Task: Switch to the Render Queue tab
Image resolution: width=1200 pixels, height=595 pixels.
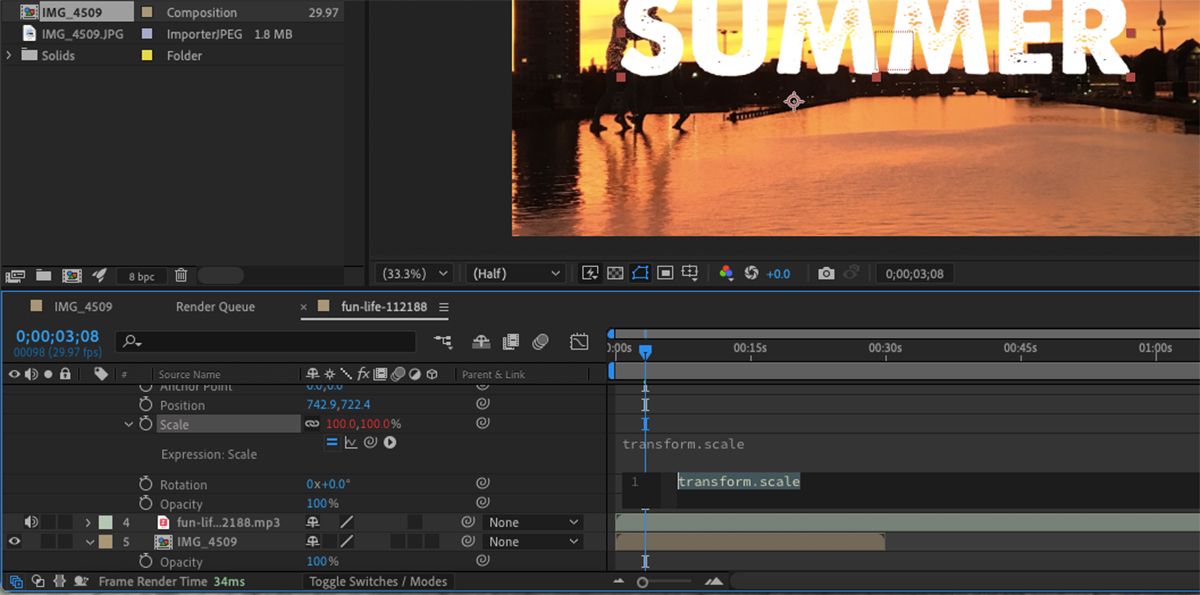Action: click(215, 307)
